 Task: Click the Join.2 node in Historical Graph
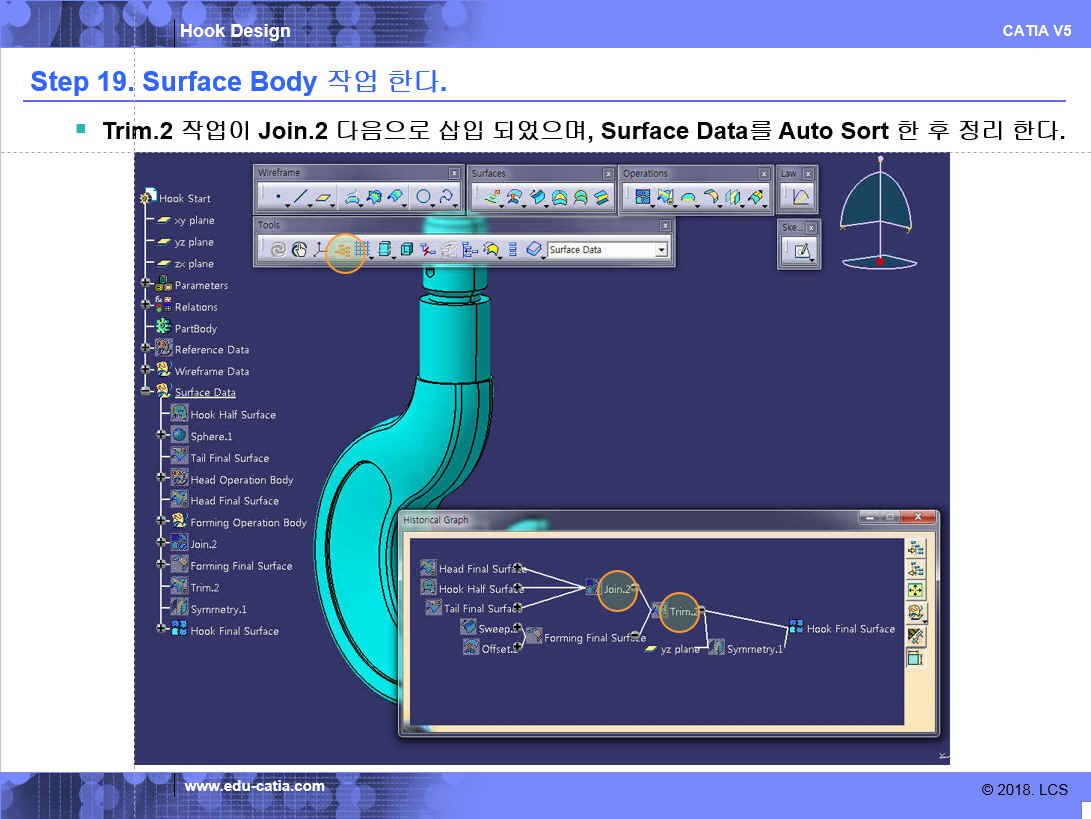point(615,589)
